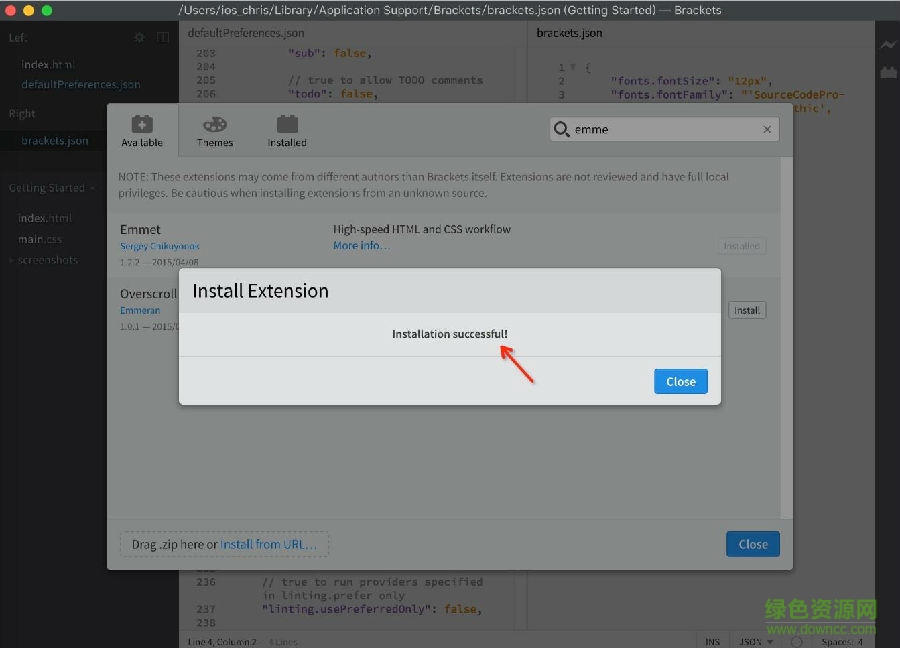Open the working set gear settings icon

pos(139,38)
